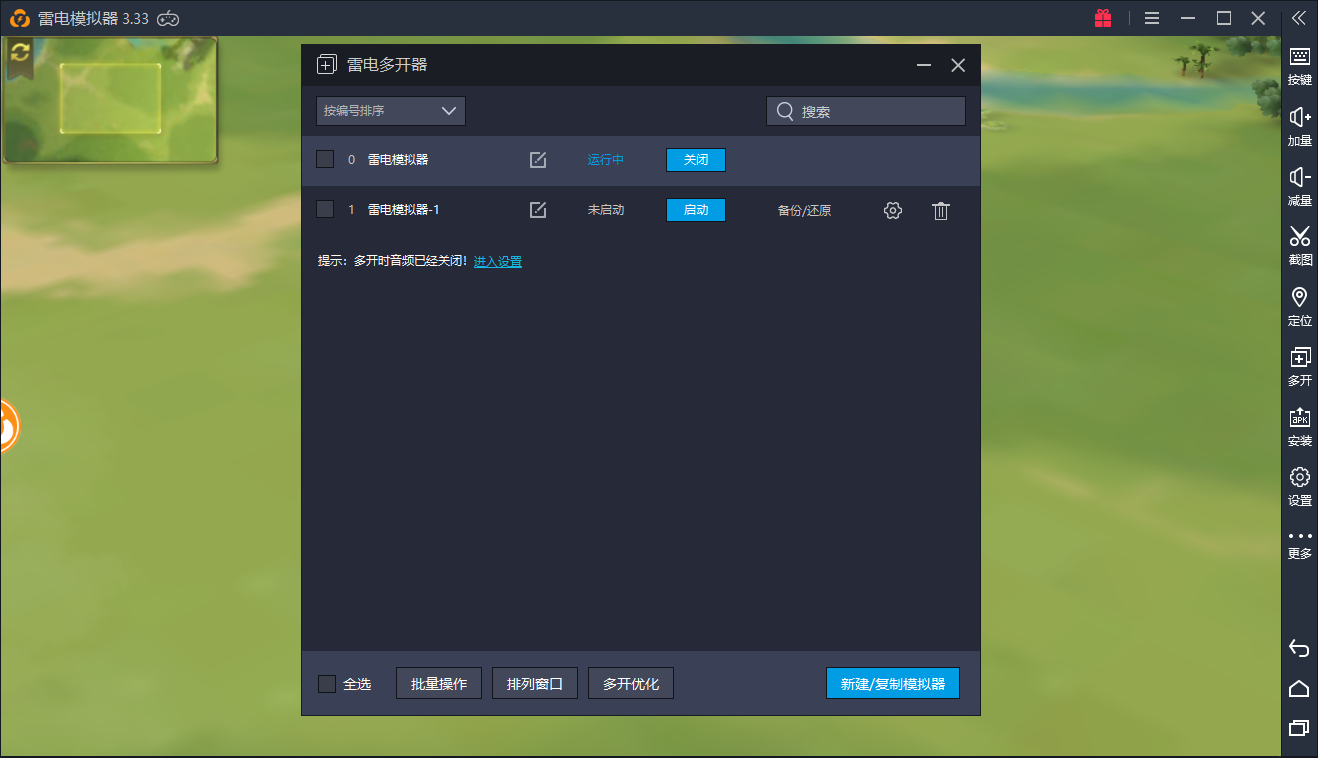The height and width of the screenshot is (758, 1318).
Task: Open the 按编号排序 sort dropdown
Action: click(x=391, y=111)
